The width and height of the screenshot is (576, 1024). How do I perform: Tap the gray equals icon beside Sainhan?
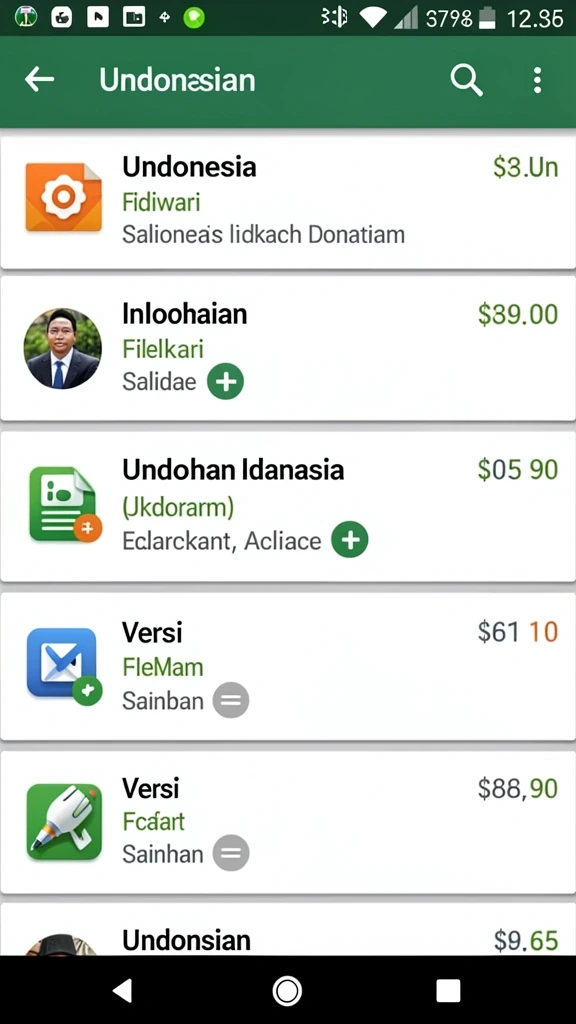[231, 853]
